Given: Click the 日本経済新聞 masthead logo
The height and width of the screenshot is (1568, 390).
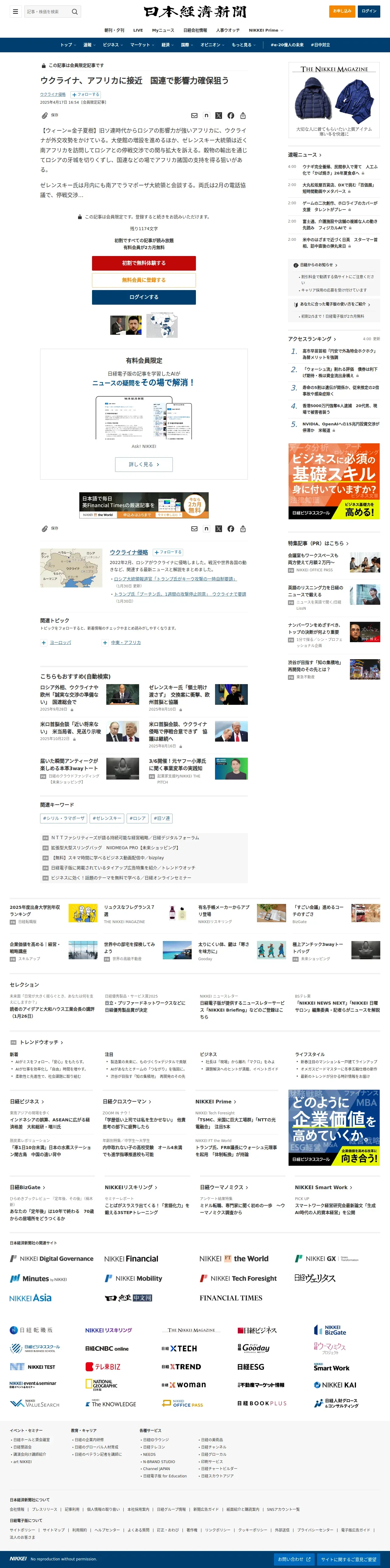Looking at the screenshot, I should click(195, 12).
